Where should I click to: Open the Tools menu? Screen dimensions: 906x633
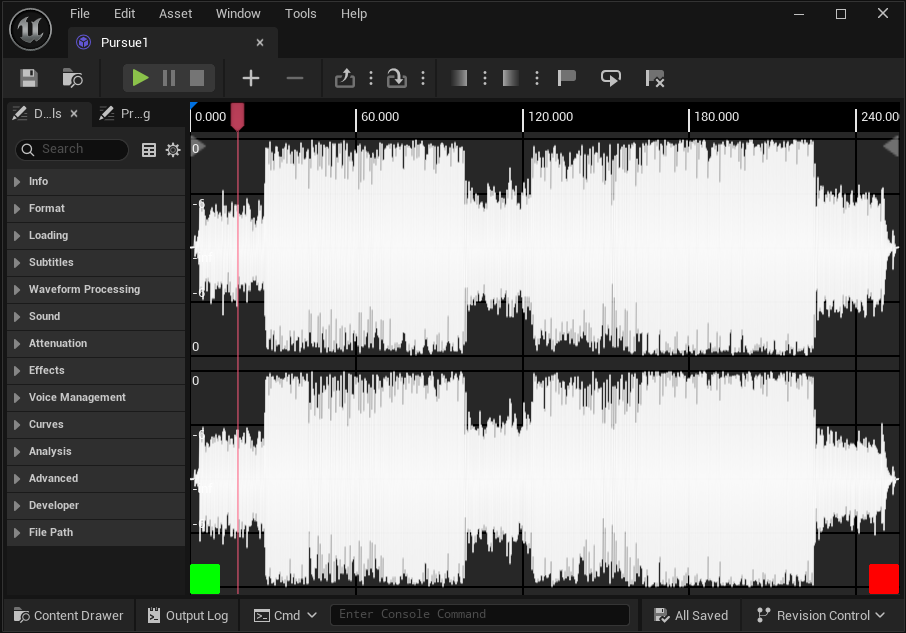click(300, 14)
